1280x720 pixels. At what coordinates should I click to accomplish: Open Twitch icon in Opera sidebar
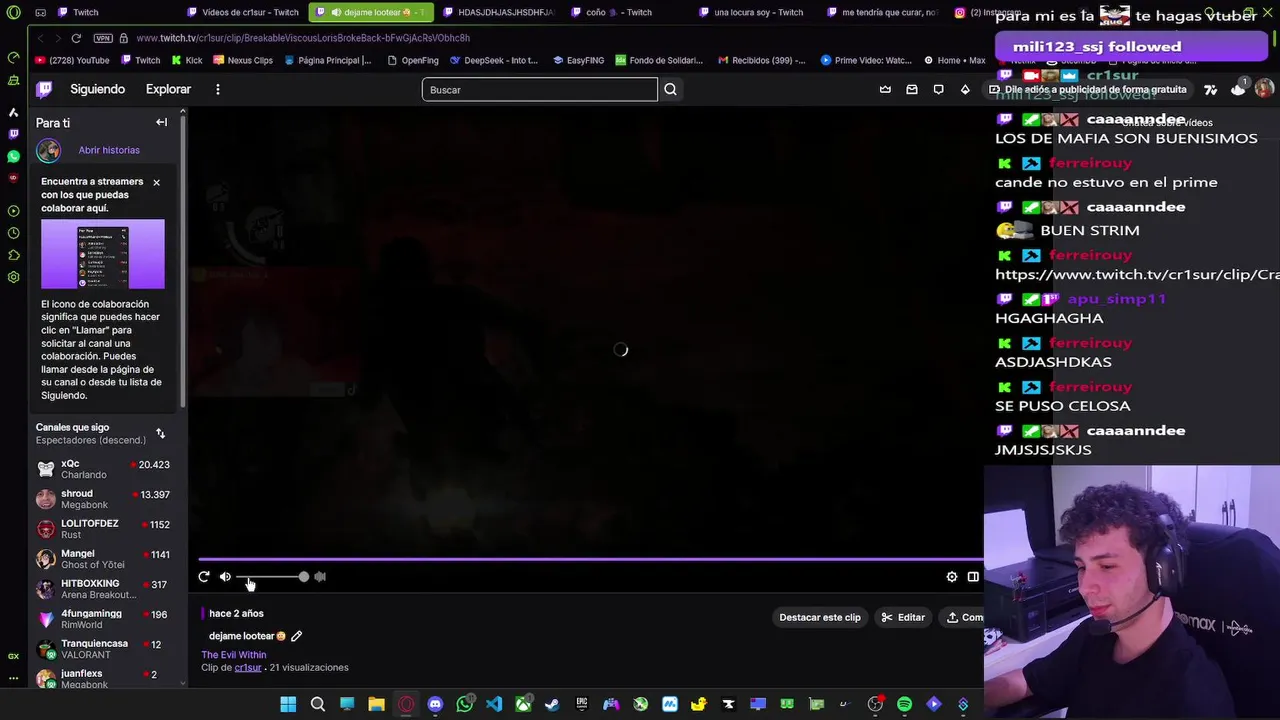(13, 134)
